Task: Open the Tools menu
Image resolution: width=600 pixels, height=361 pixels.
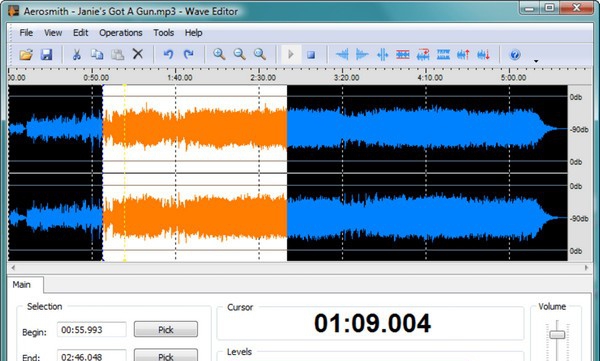Action: (163, 33)
